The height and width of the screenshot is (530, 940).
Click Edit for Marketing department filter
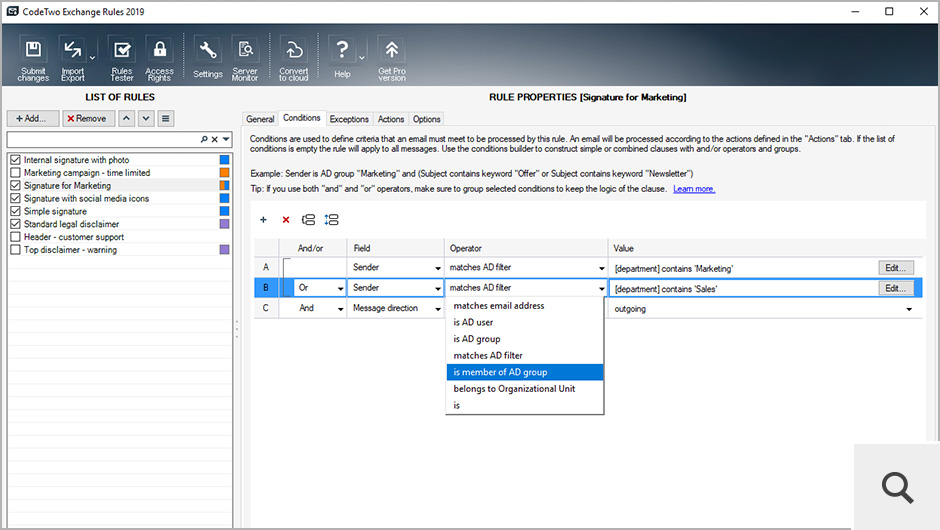[x=896, y=268]
